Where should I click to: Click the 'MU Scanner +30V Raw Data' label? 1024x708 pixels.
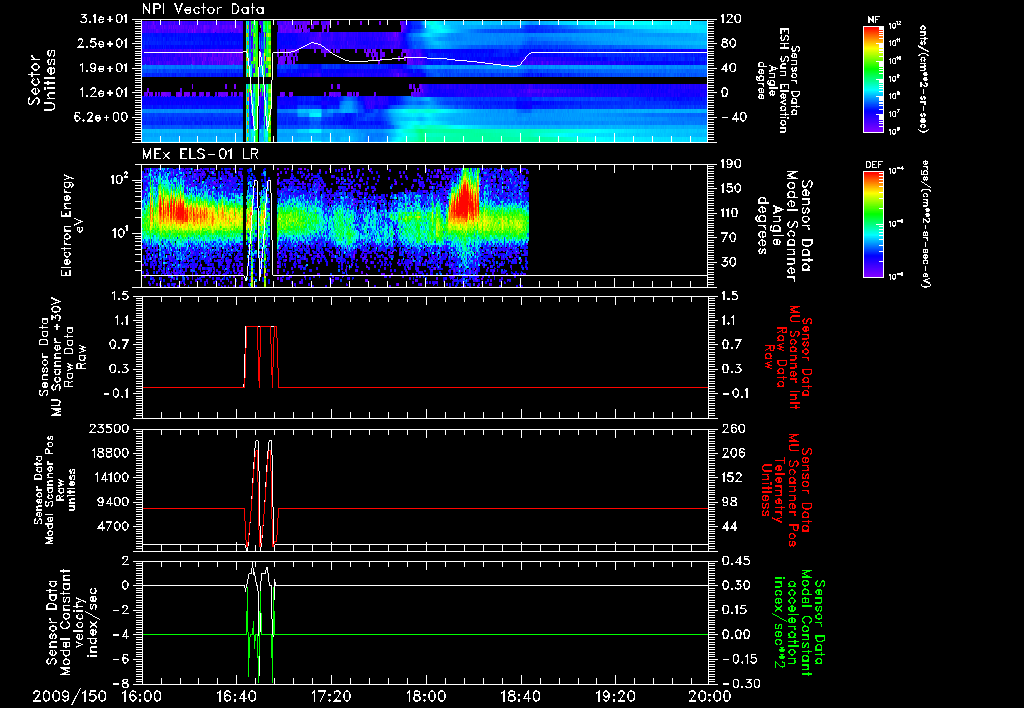tap(62, 357)
